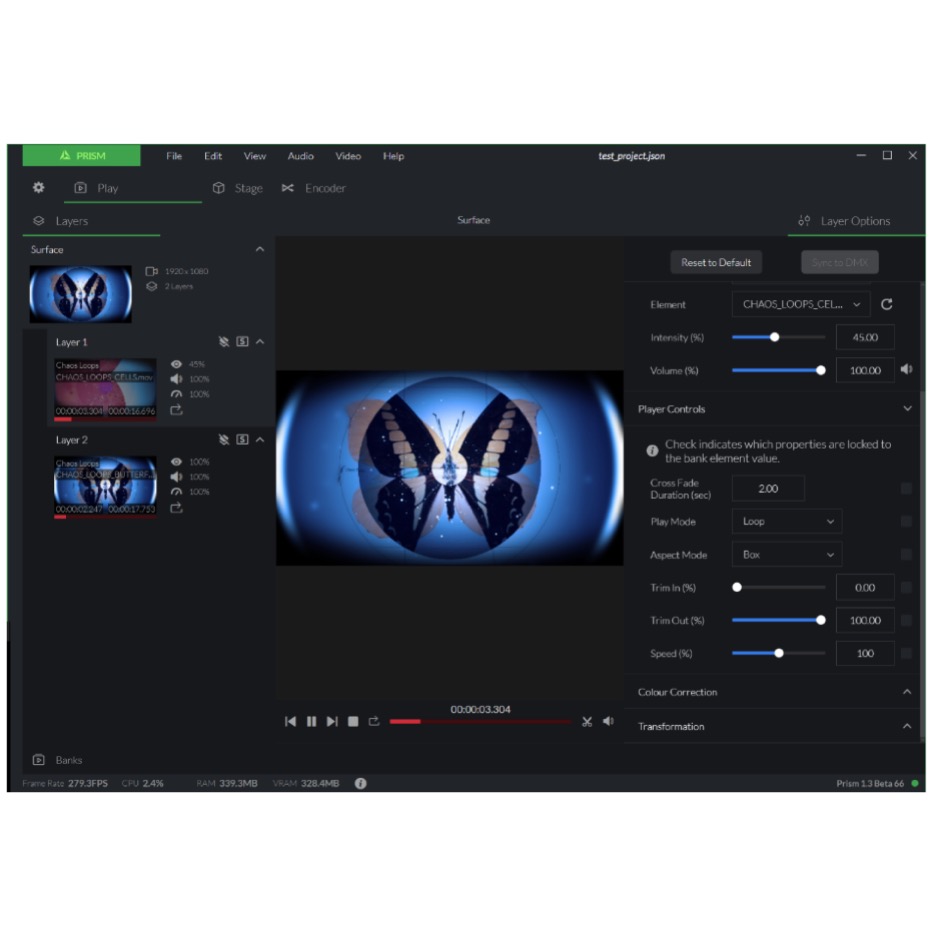
Task: Select the Play tab
Action: (x=133, y=188)
